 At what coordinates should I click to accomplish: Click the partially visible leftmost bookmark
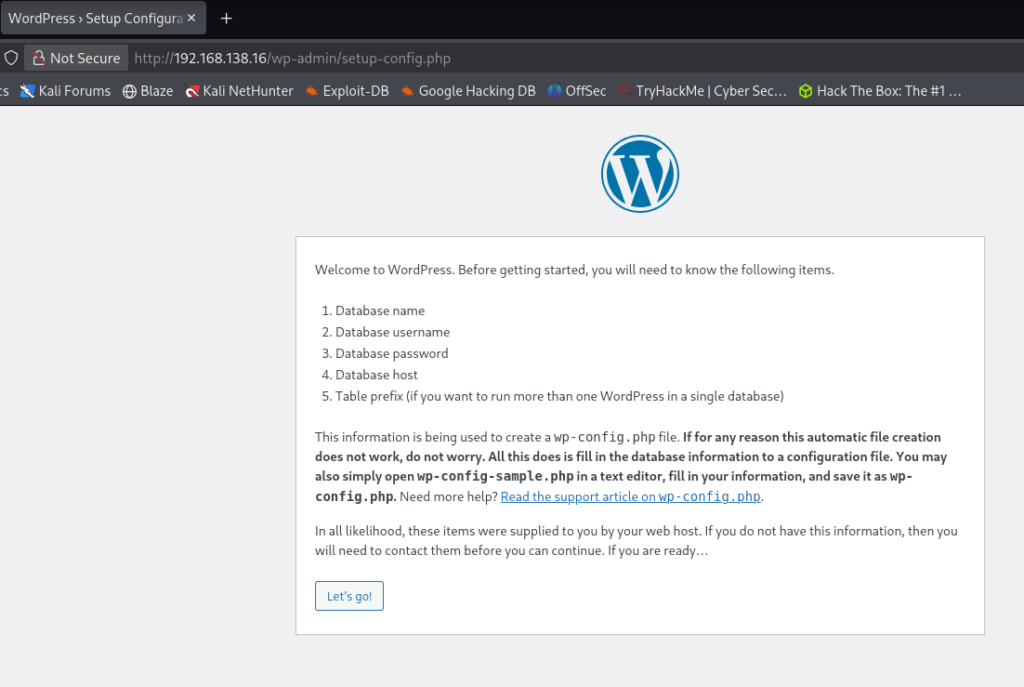coord(4,91)
